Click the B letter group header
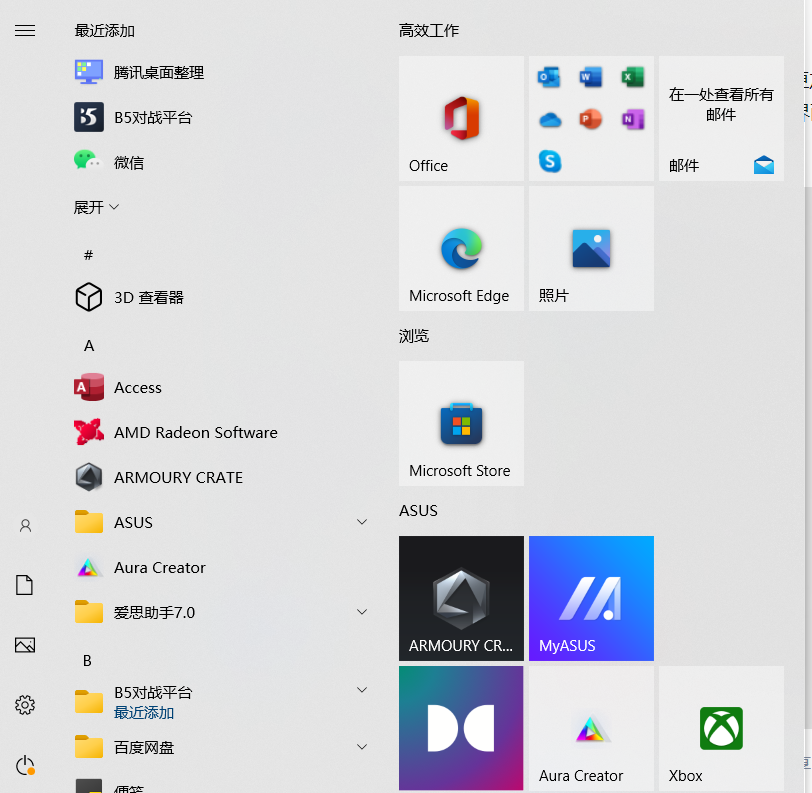This screenshot has height=793, width=812. click(x=88, y=661)
